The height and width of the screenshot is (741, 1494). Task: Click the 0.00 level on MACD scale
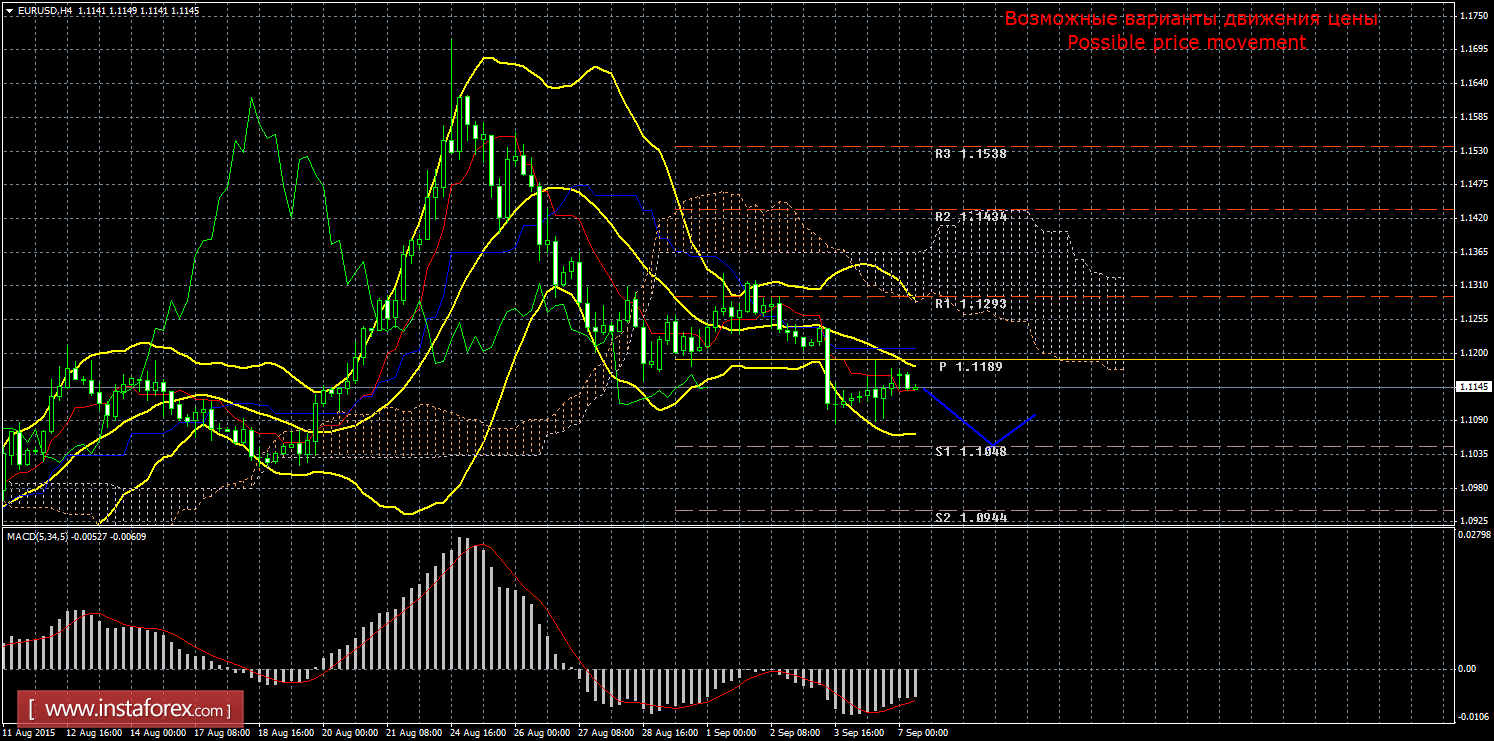coord(1468,668)
